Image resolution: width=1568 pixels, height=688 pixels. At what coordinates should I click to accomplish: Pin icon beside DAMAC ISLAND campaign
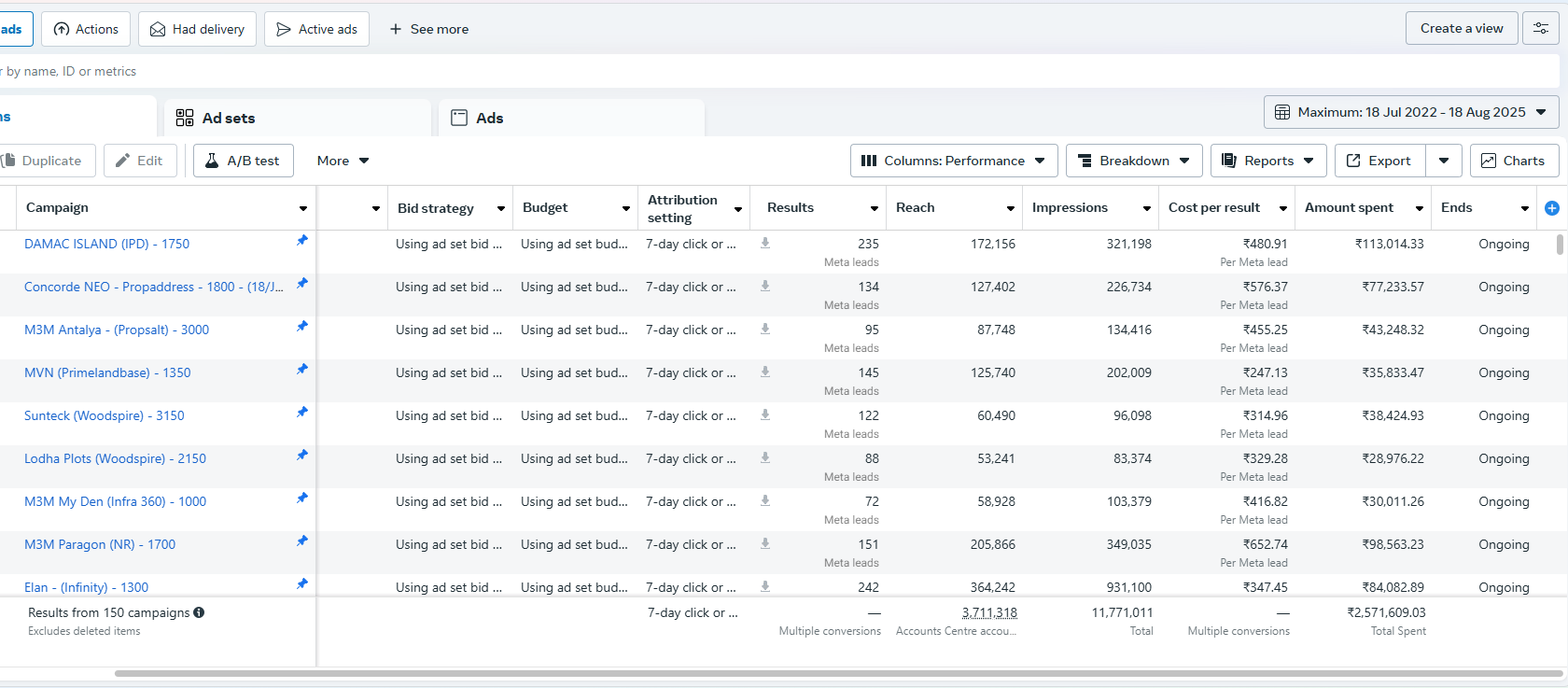301,241
